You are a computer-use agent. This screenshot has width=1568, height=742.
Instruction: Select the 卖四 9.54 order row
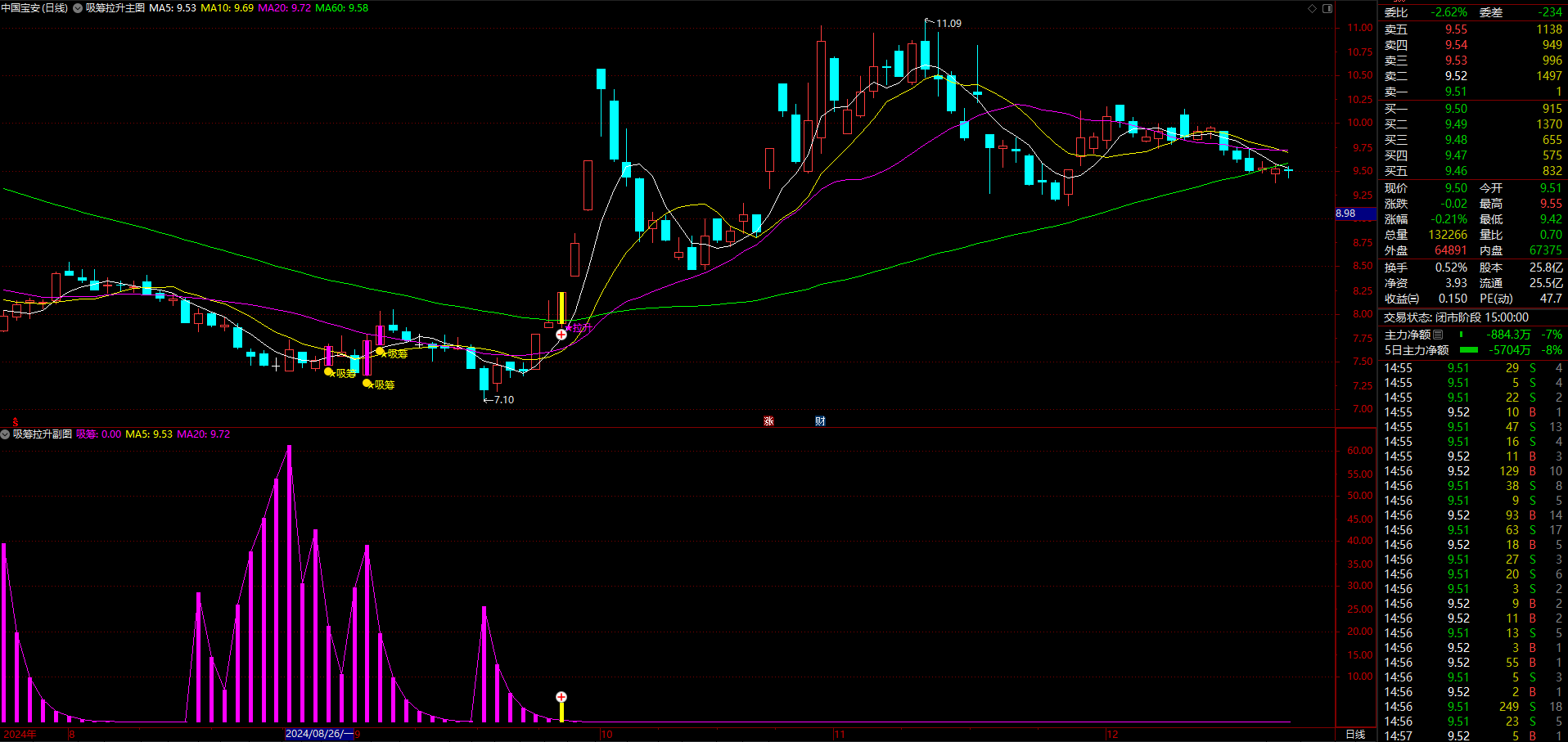tap(1473, 45)
